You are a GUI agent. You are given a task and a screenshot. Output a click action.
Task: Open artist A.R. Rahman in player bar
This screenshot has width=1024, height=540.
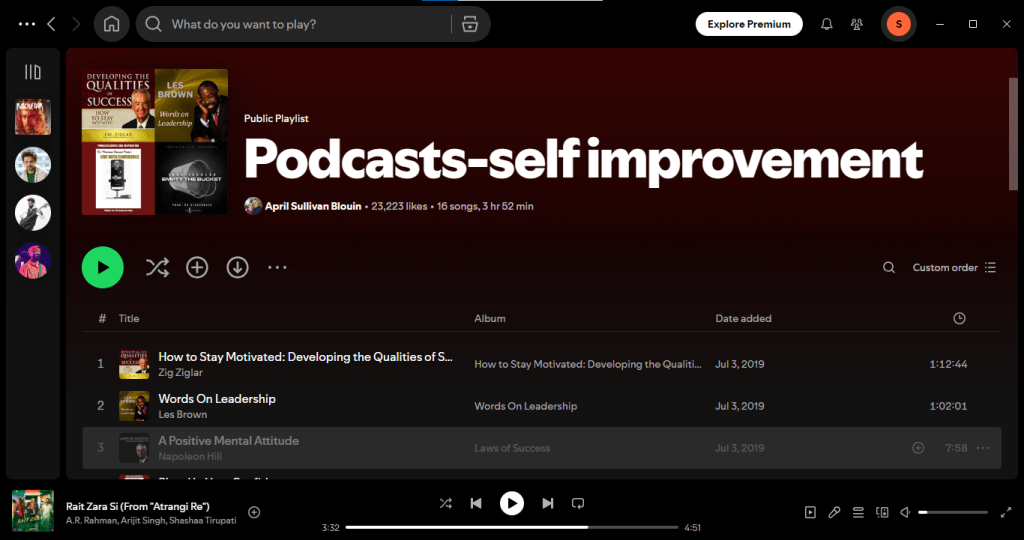tap(91, 521)
